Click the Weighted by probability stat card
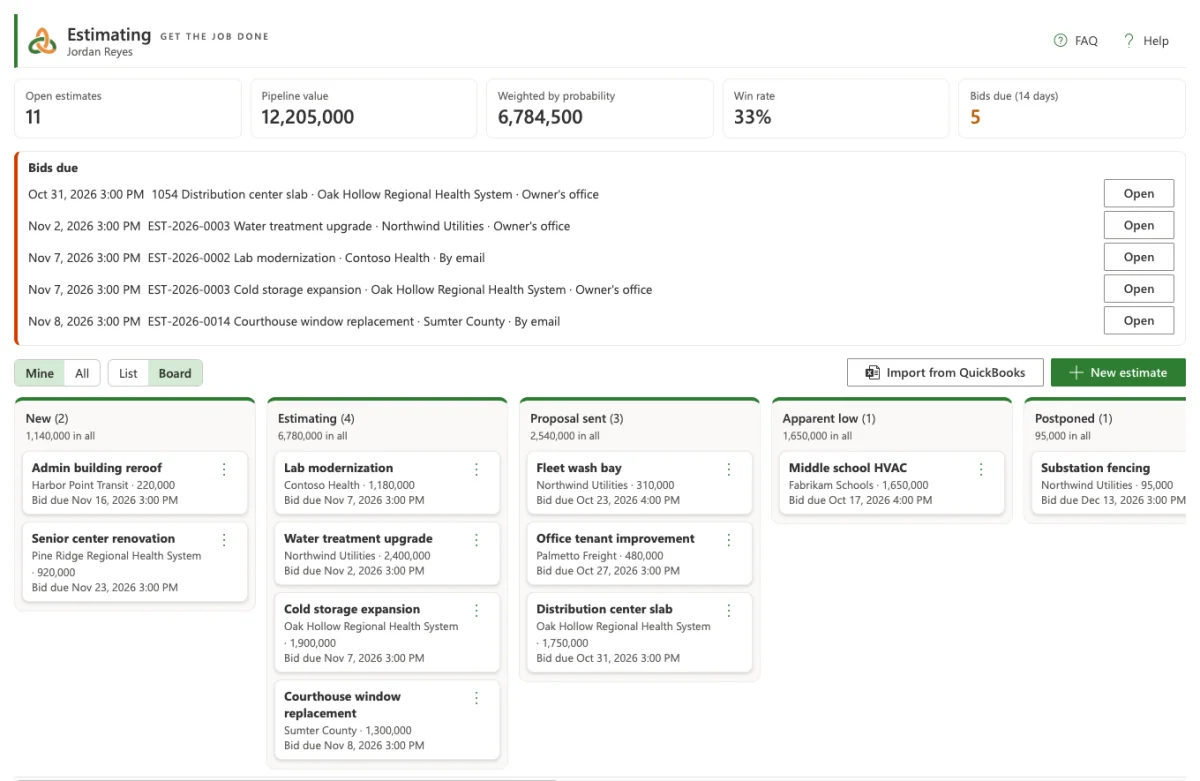Screen dimensions: 1200x781 coord(600,108)
